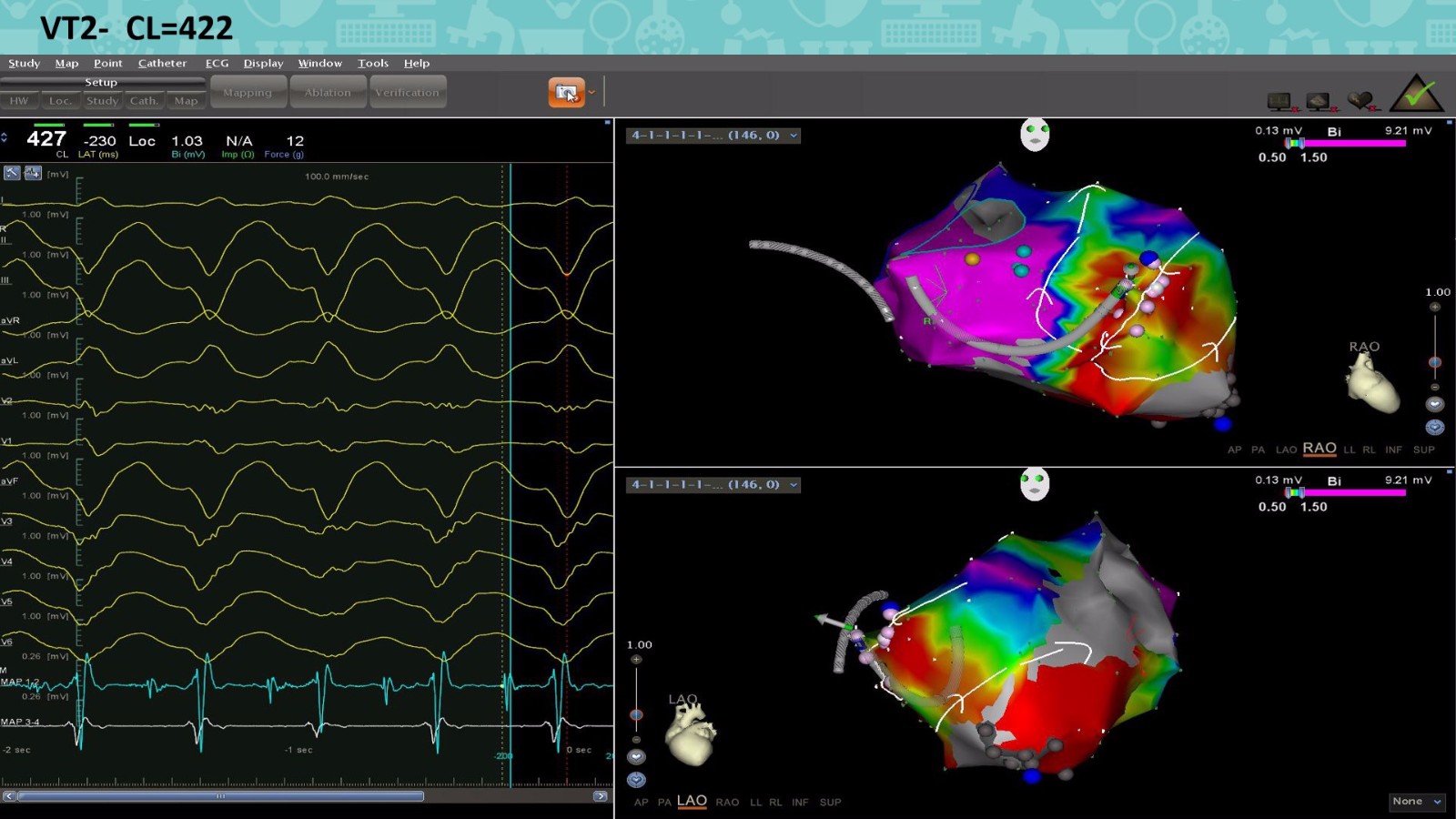Select PA view in lower map
This screenshot has width=1456, height=819.
click(x=664, y=803)
